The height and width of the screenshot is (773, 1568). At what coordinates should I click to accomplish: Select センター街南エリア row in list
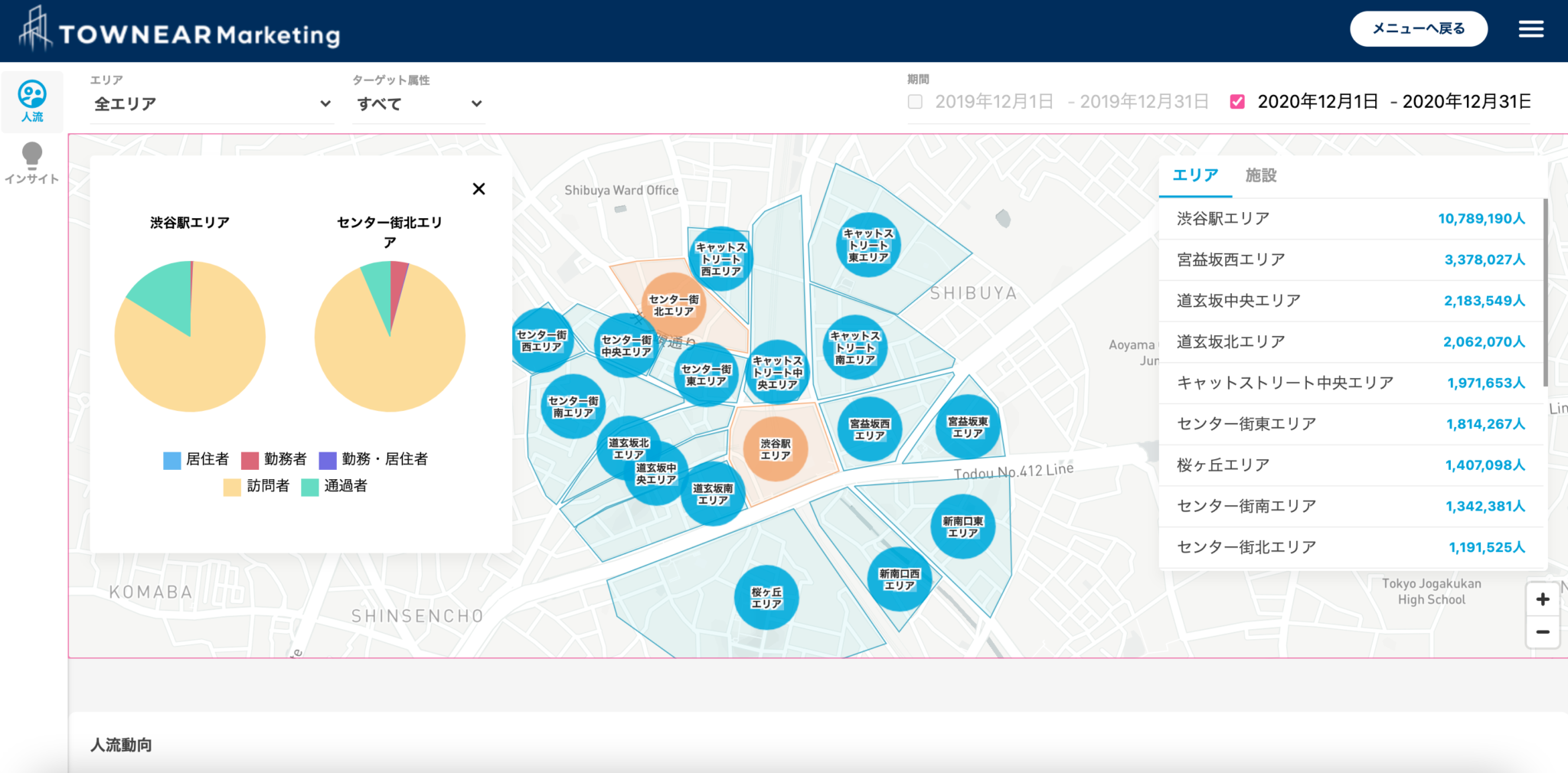pos(1351,507)
